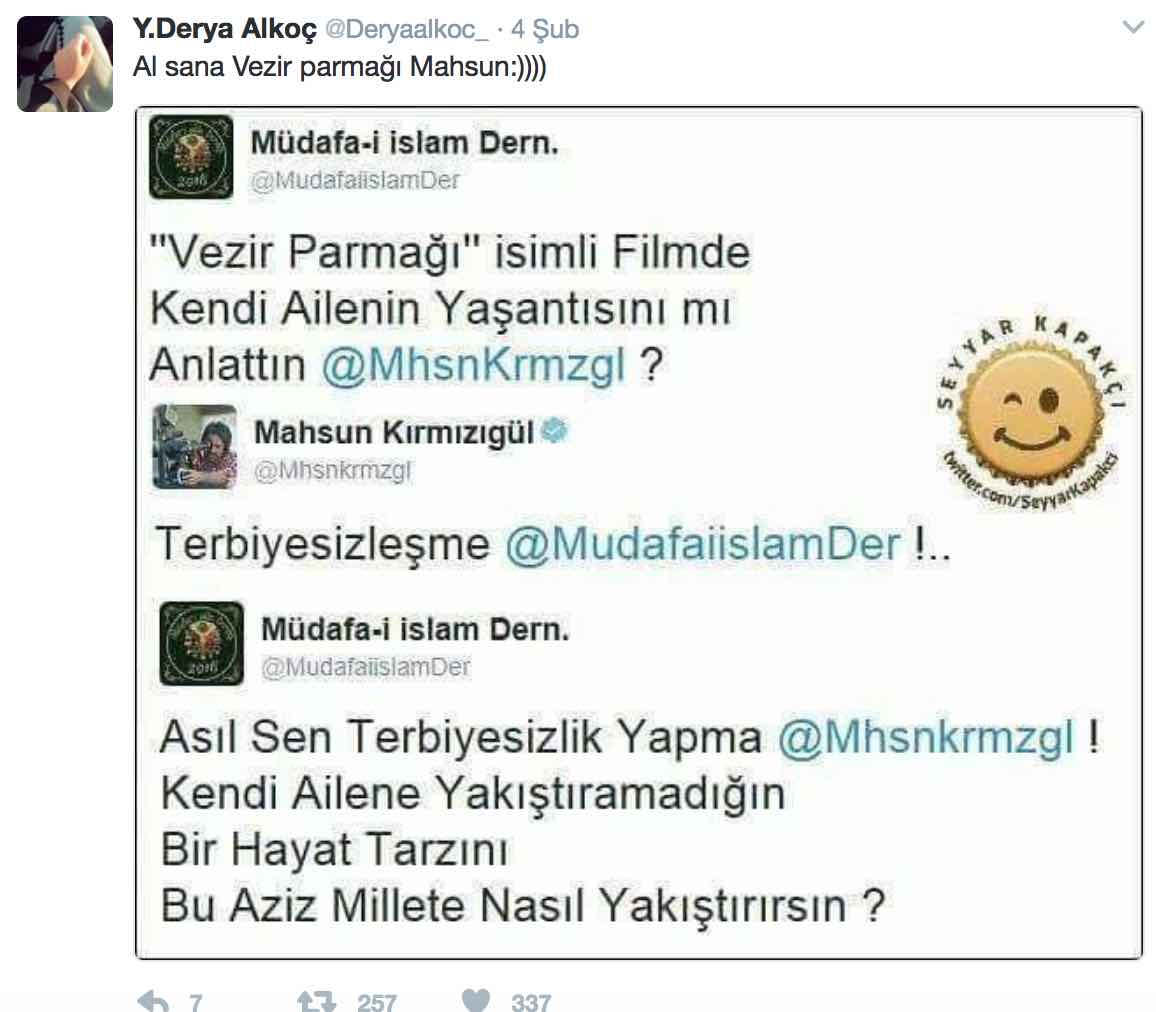The image size is (1156, 1012).
Task: Click the verified badge beside Mahsun Kırmızıgül
Action: point(554,430)
